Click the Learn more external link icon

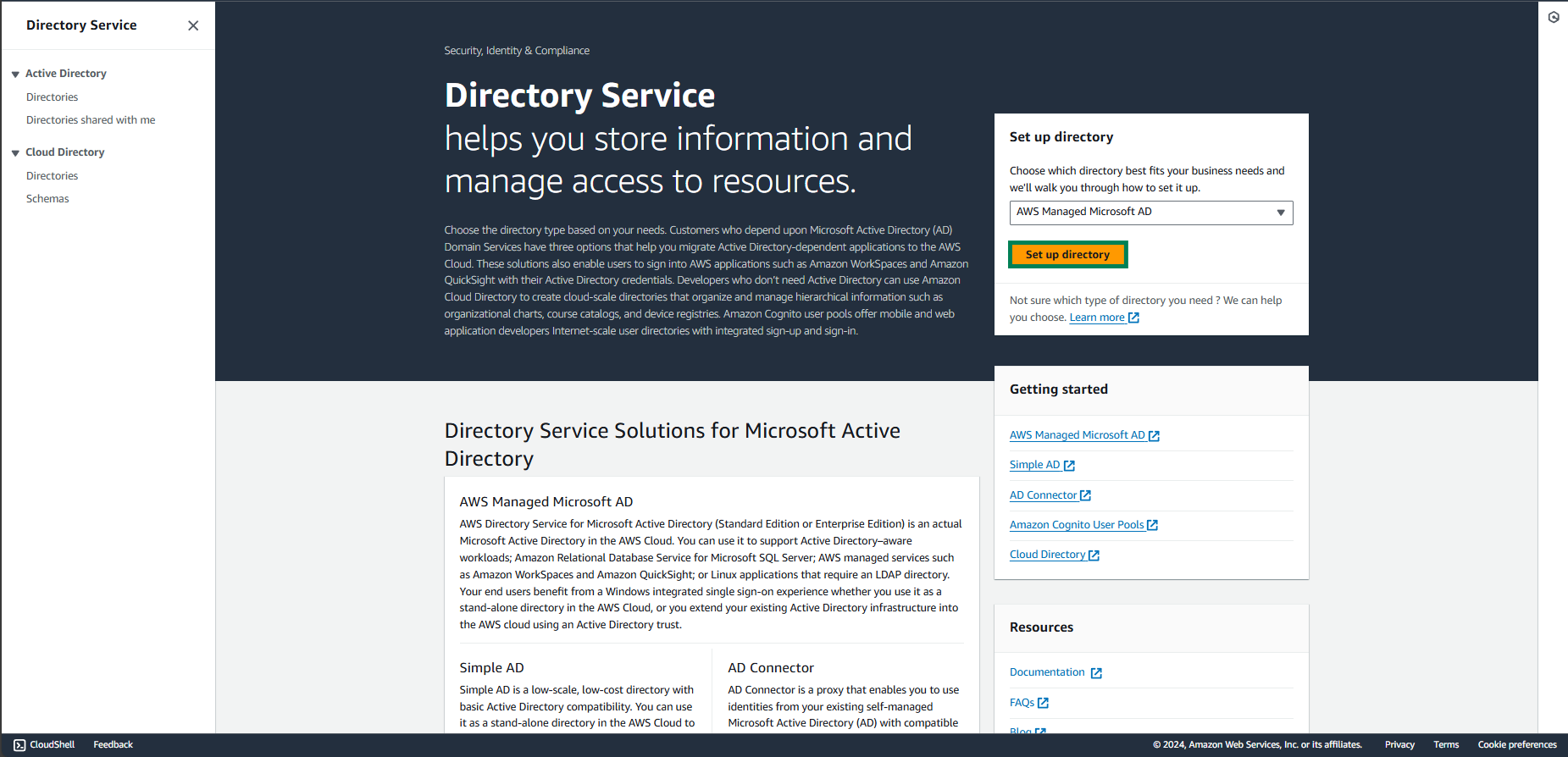[x=1133, y=318]
